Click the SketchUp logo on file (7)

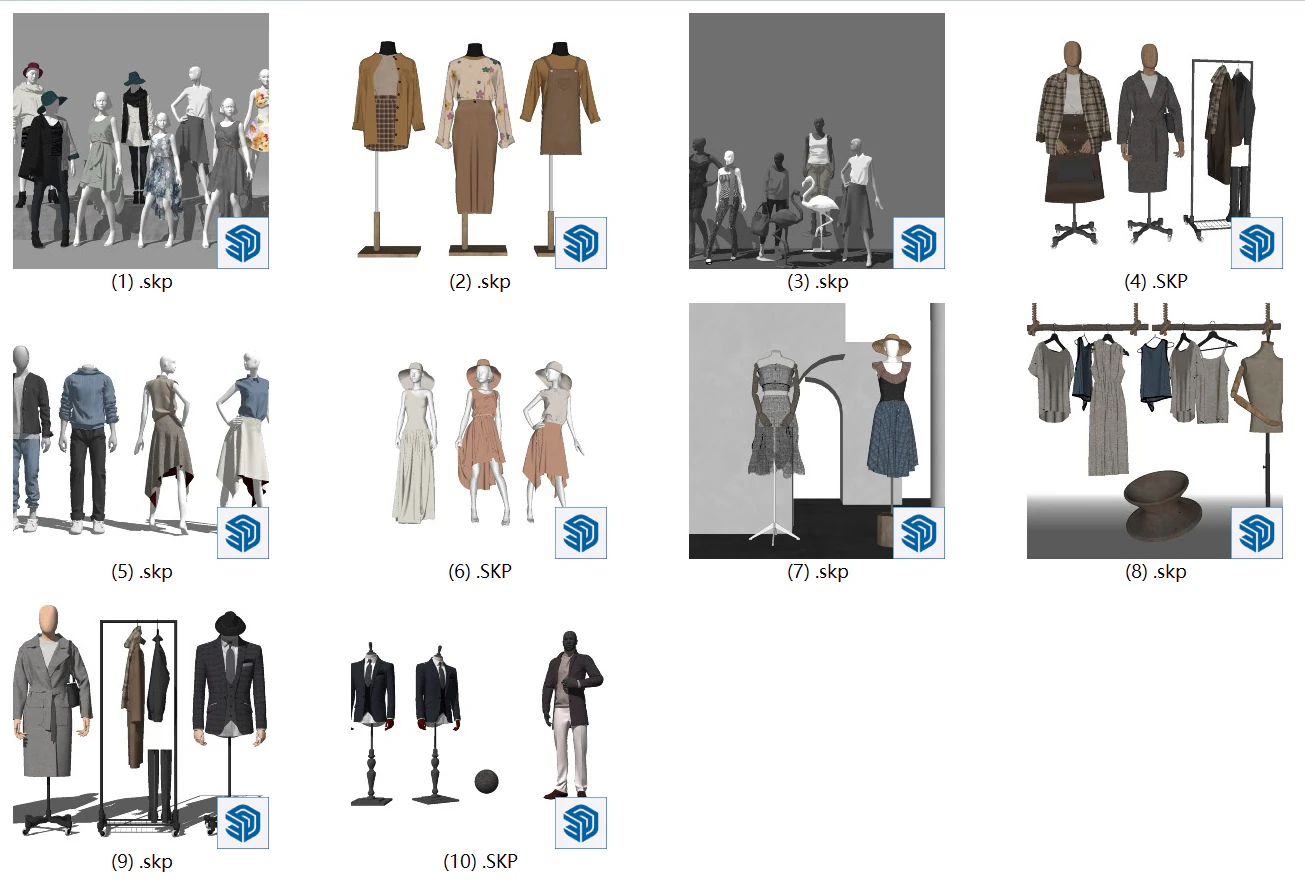point(920,532)
